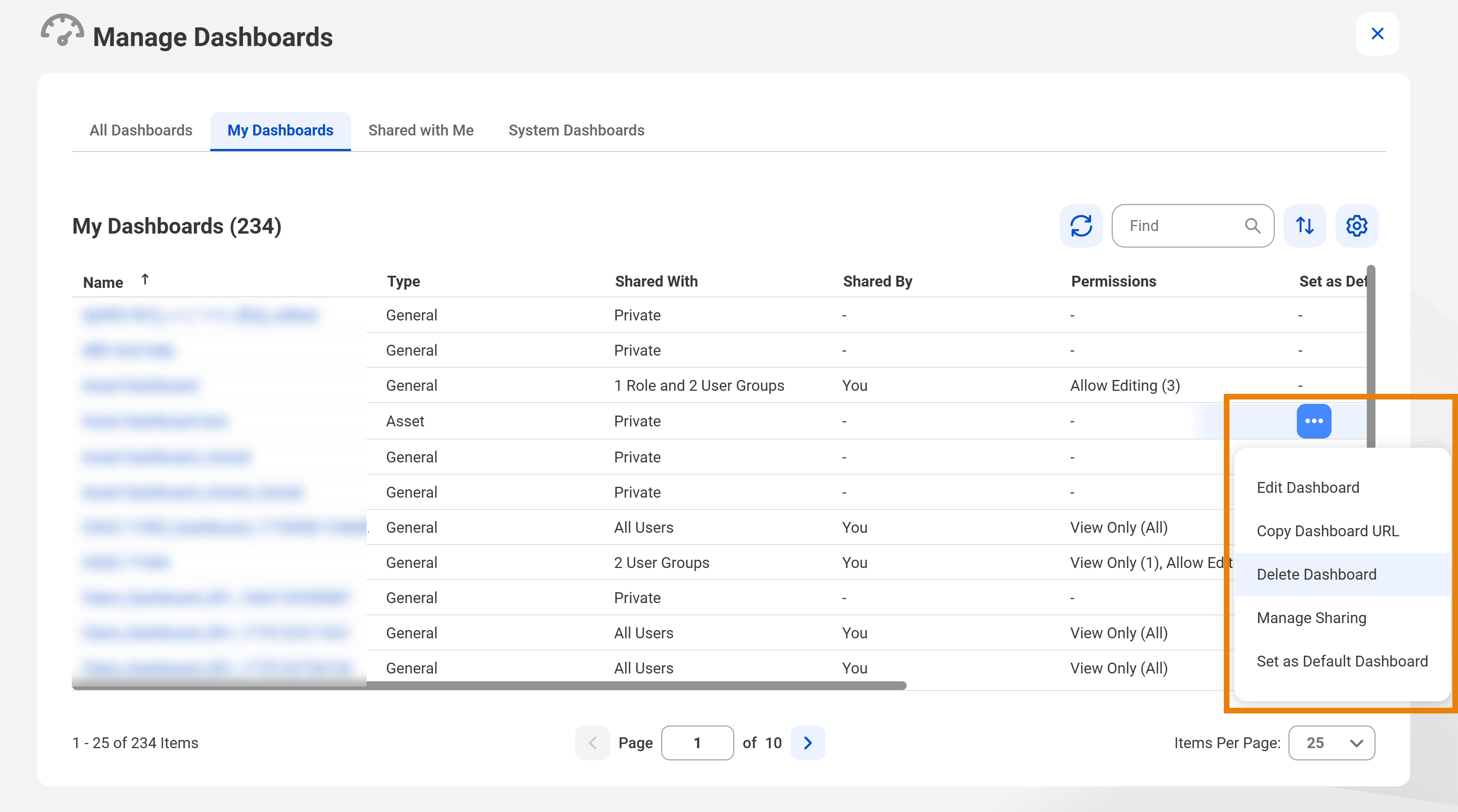Sort by the Name column header
The image size is (1458, 812).
tap(103, 282)
